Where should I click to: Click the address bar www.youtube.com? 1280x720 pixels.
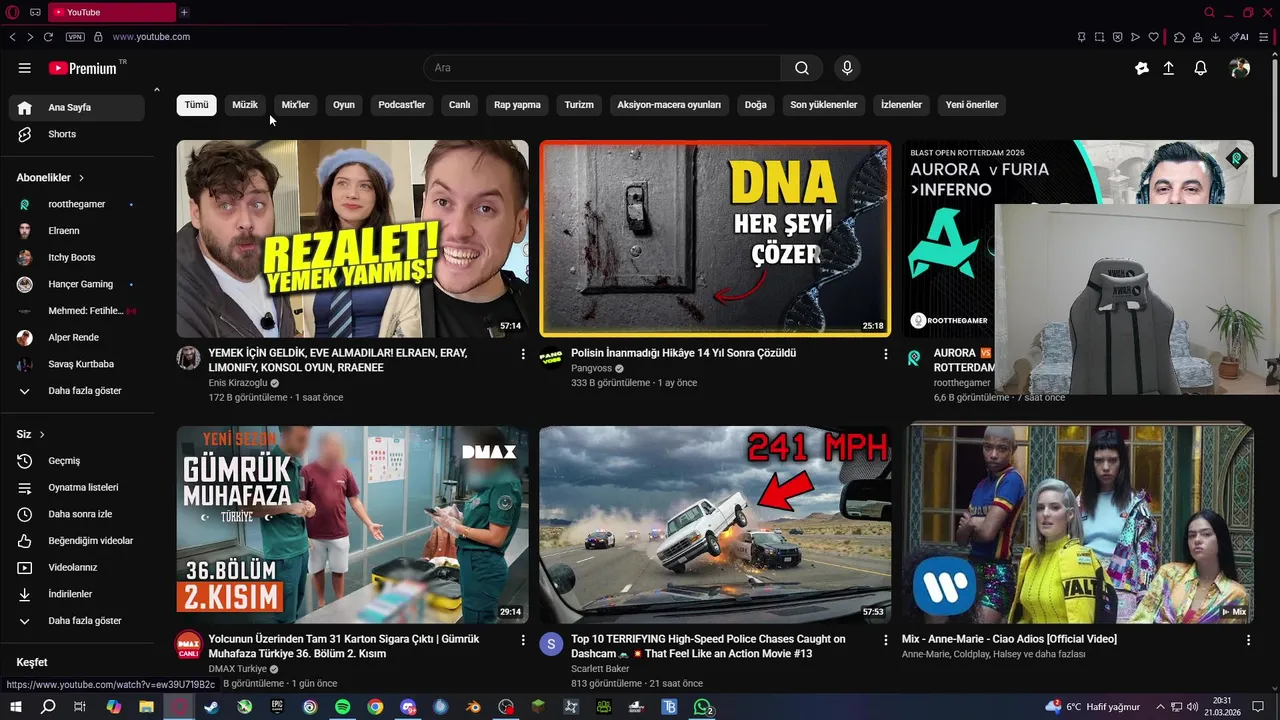tap(151, 37)
